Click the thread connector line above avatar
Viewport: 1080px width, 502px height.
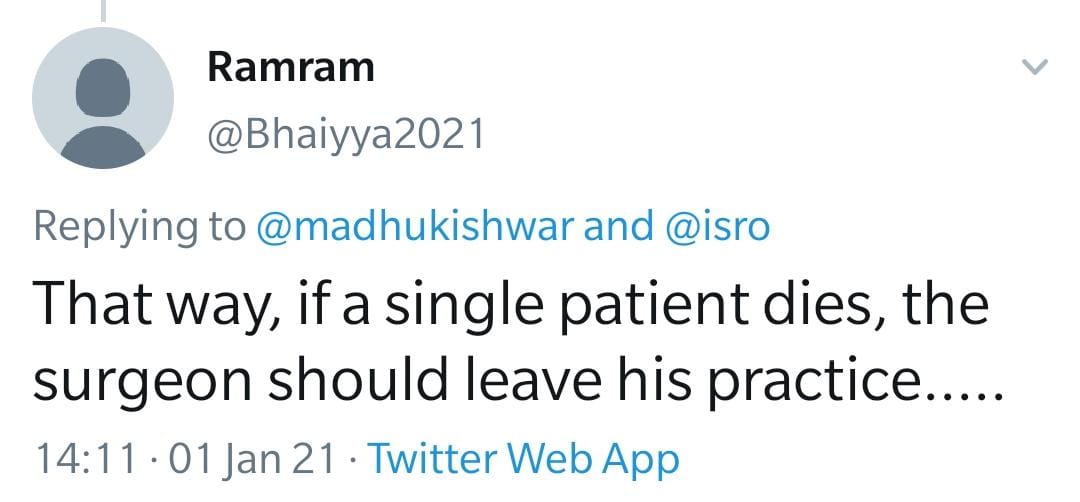click(x=103, y=8)
